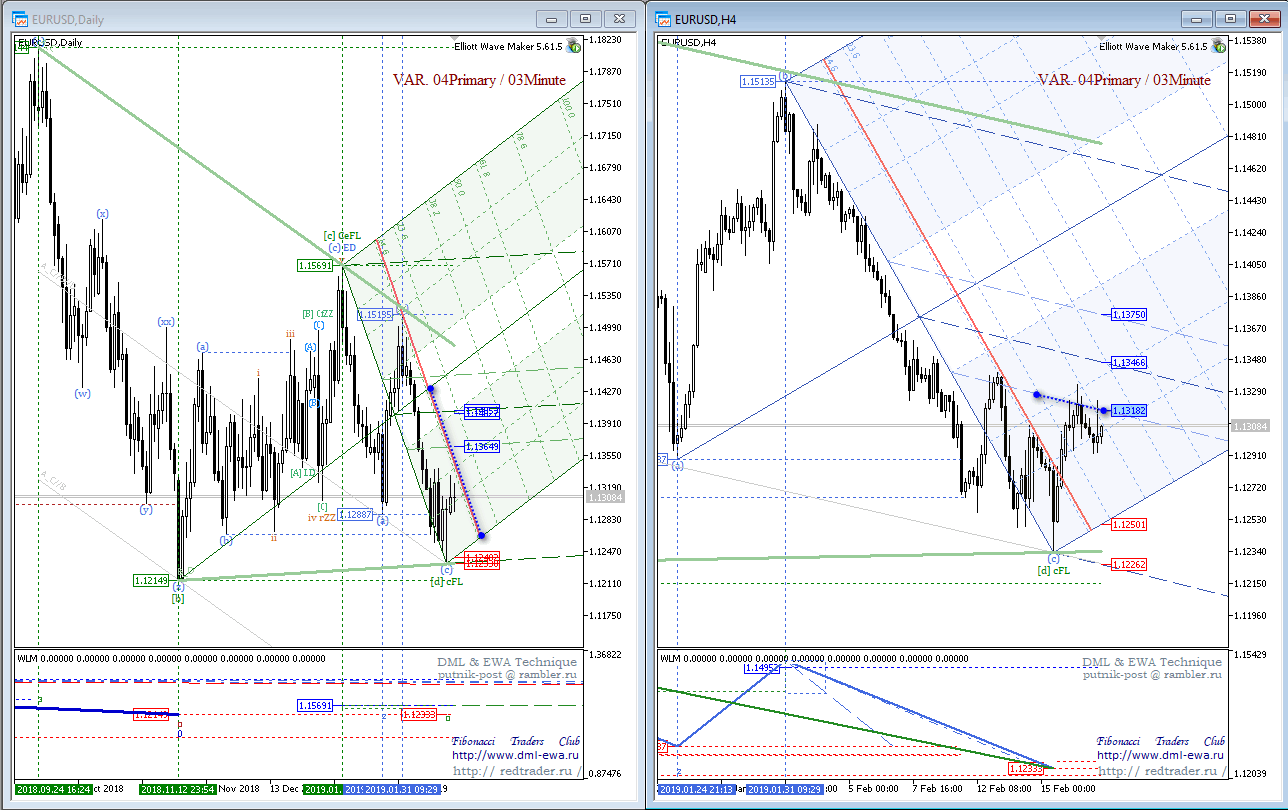The width and height of the screenshot is (1288, 810).
Task: Select the lower blue anchor dot on Daily red trendline
Action: pyautogui.click(x=482, y=535)
